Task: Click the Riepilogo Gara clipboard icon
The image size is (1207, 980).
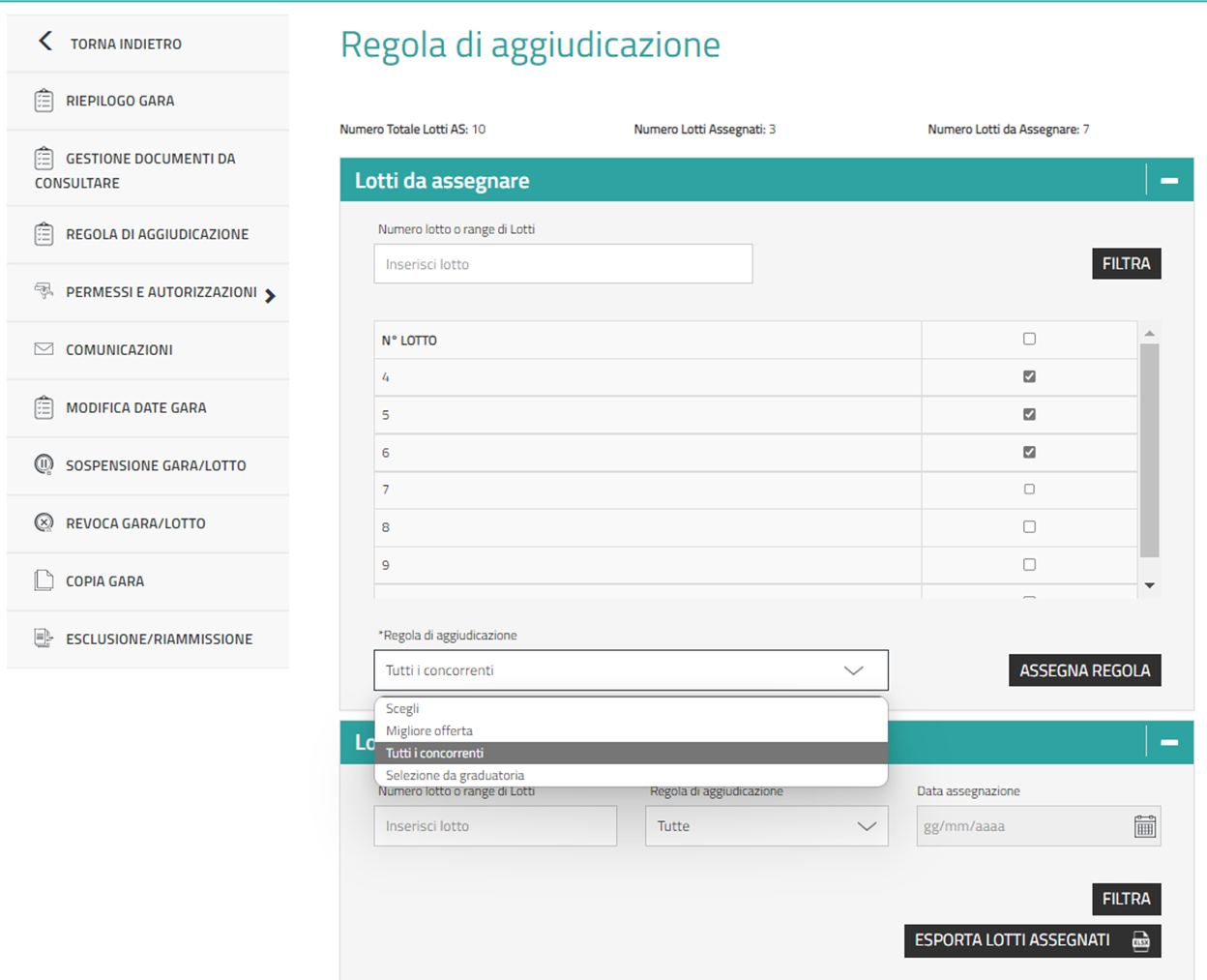Action: point(44,101)
